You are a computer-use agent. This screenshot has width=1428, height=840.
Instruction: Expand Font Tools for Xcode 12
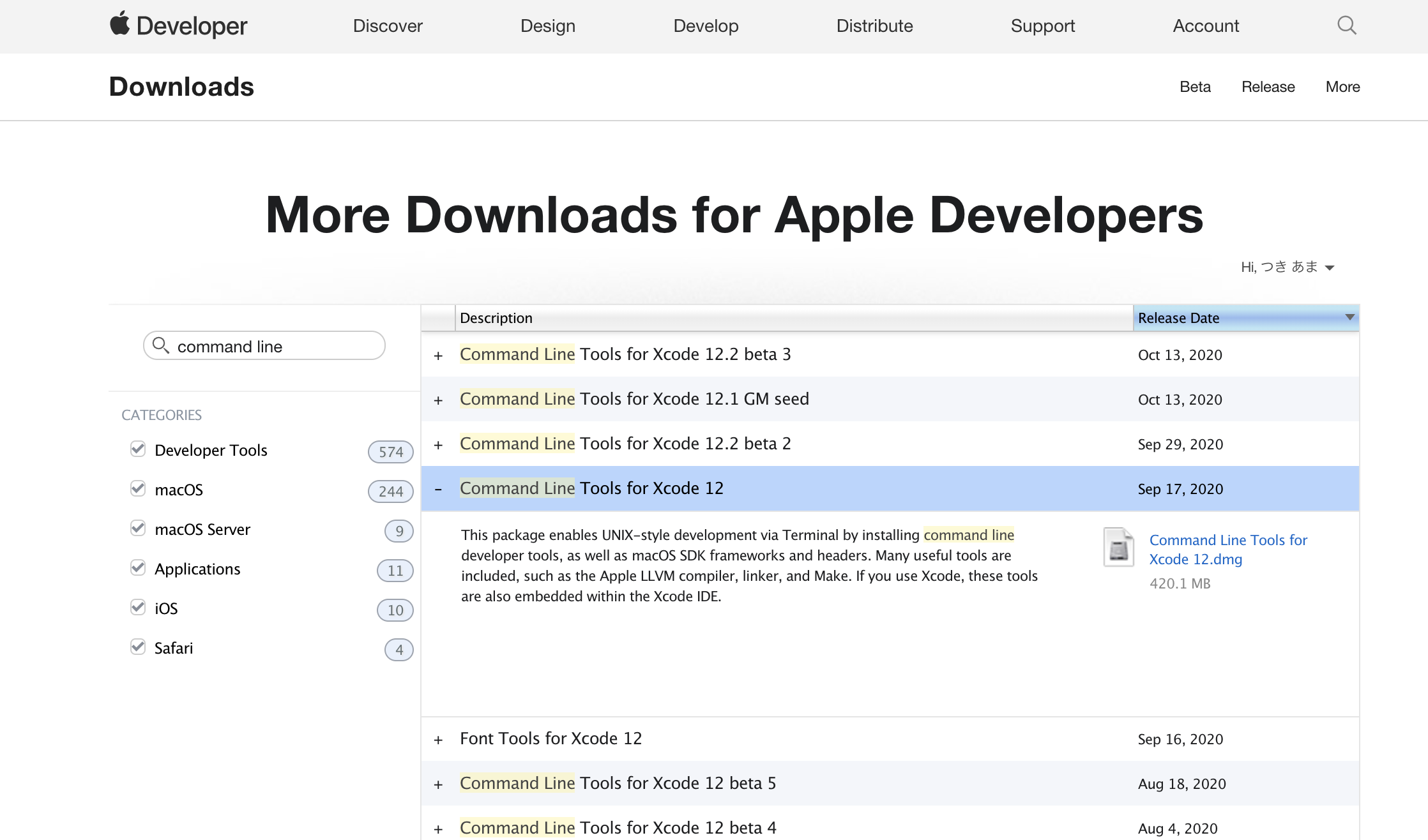coord(438,740)
